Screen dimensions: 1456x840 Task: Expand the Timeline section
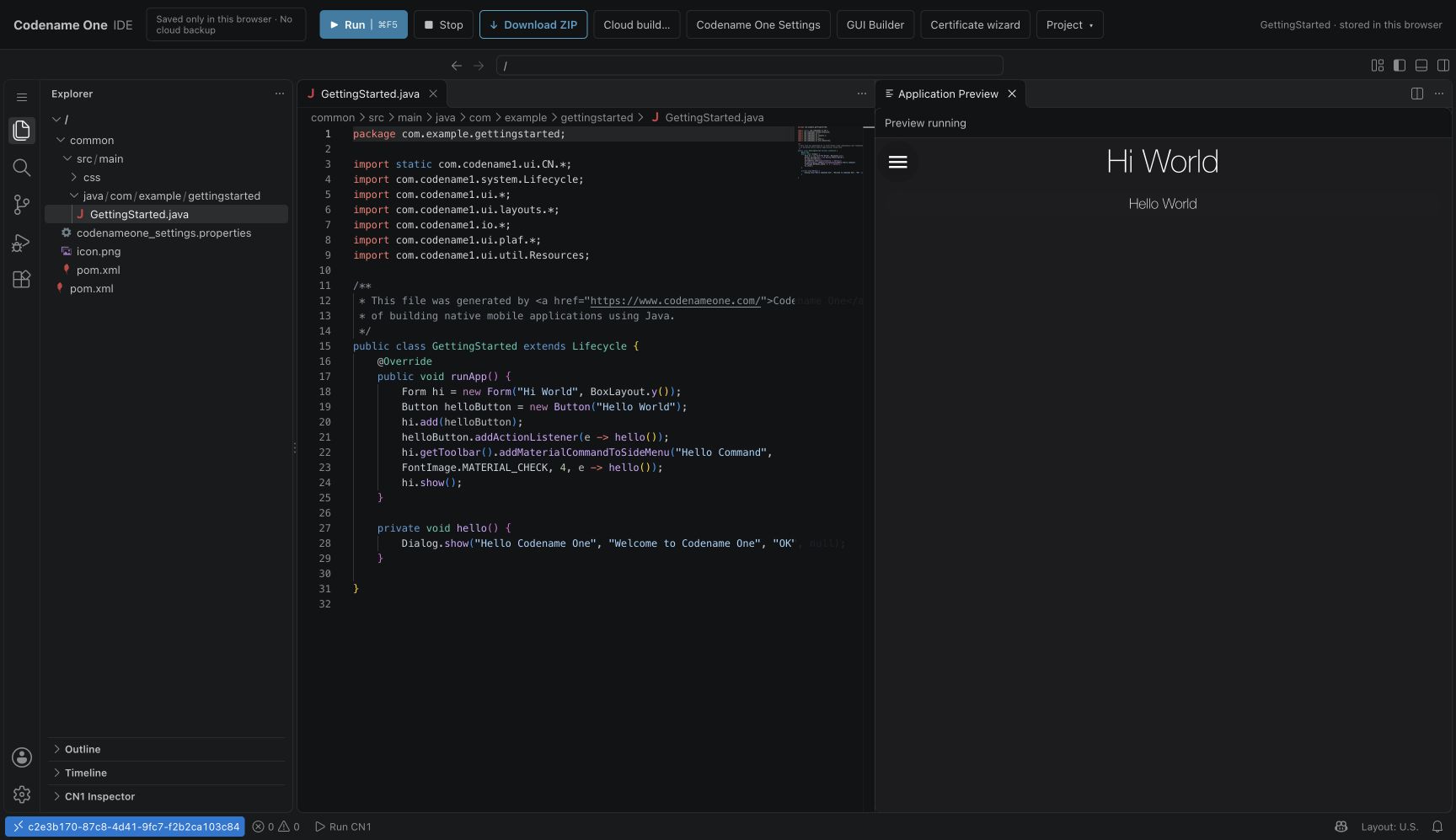point(166,773)
